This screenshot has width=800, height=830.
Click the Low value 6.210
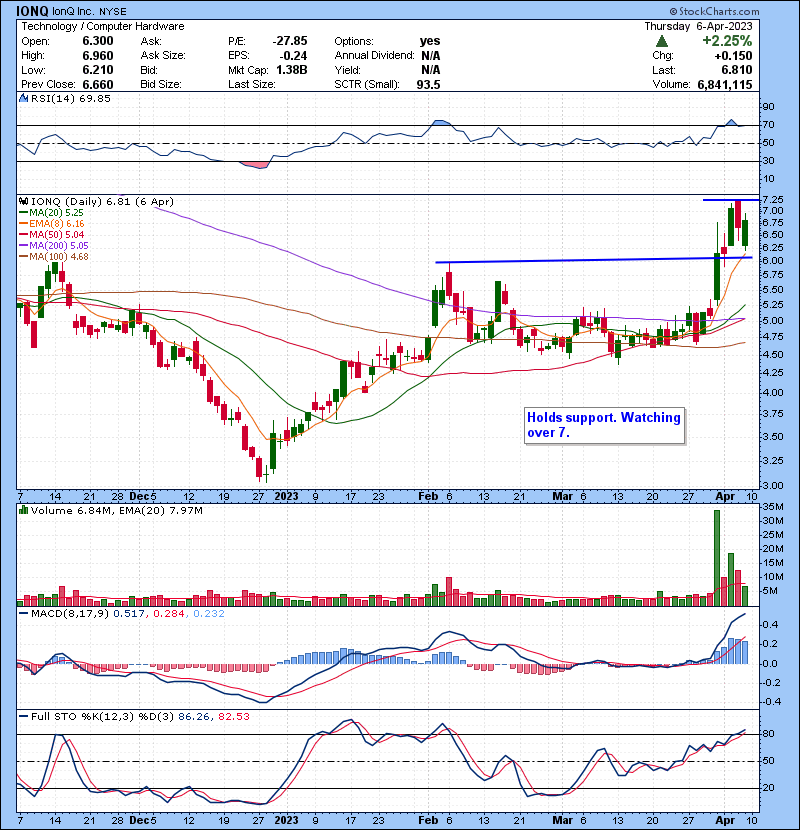(x=98, y=70)
